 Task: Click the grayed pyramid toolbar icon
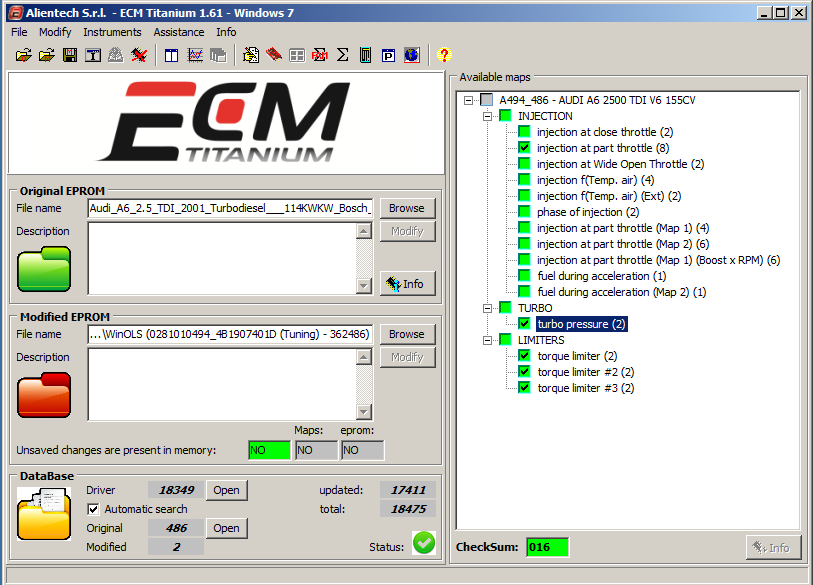(116, 55)
